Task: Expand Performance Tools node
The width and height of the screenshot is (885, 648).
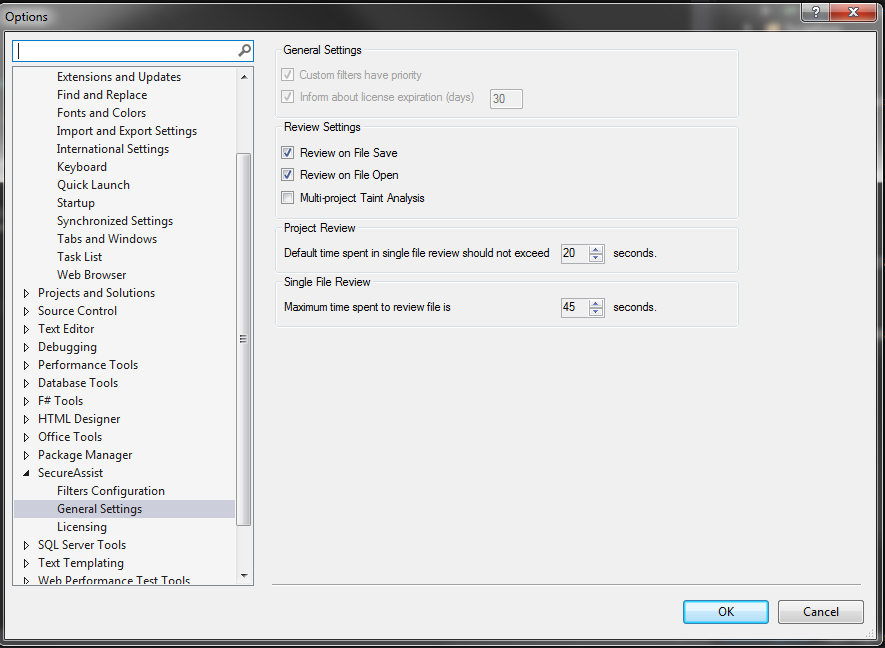Action: tap(26, 365)
